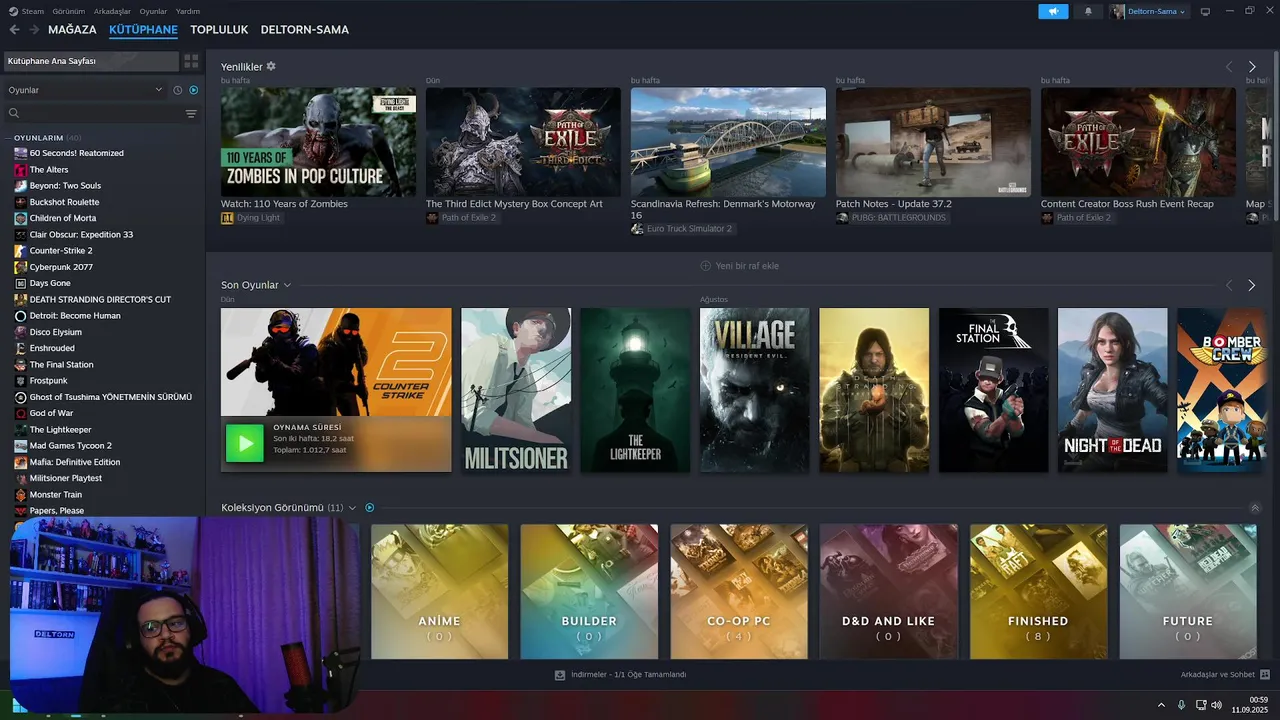Expand the Oyunlar dropdown filter
The height and width of the screenshot is (720, 1280).
(85, 90)
